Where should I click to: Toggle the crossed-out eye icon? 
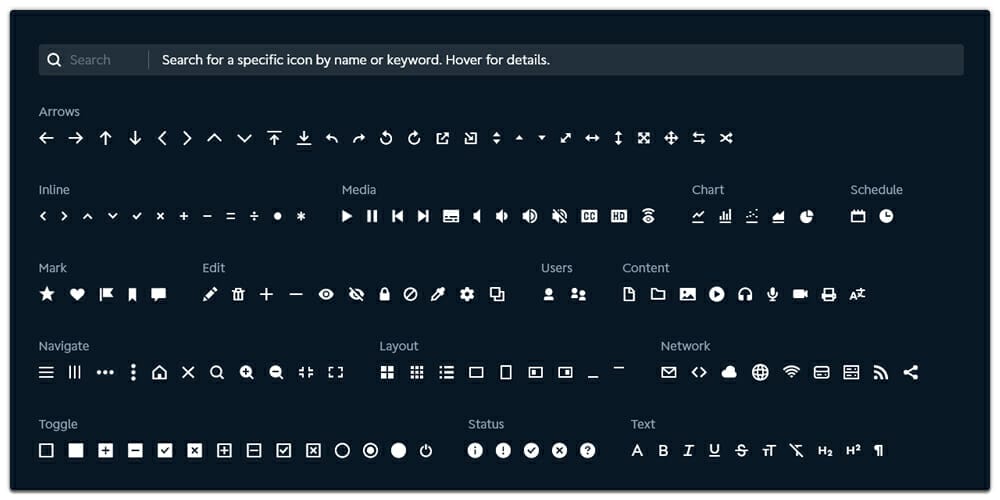point(356,294)
